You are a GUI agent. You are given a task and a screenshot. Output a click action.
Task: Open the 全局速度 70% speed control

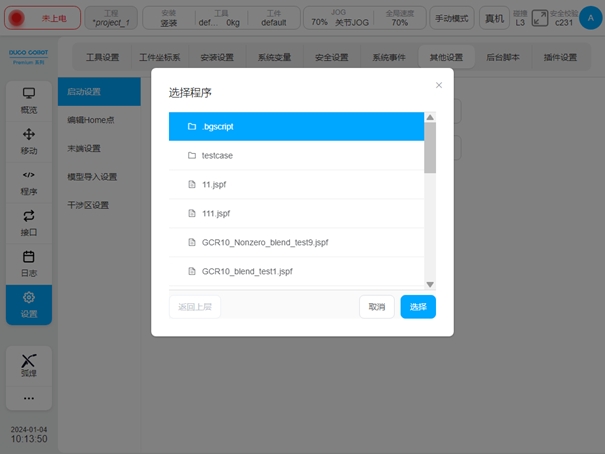pos(398,17)
